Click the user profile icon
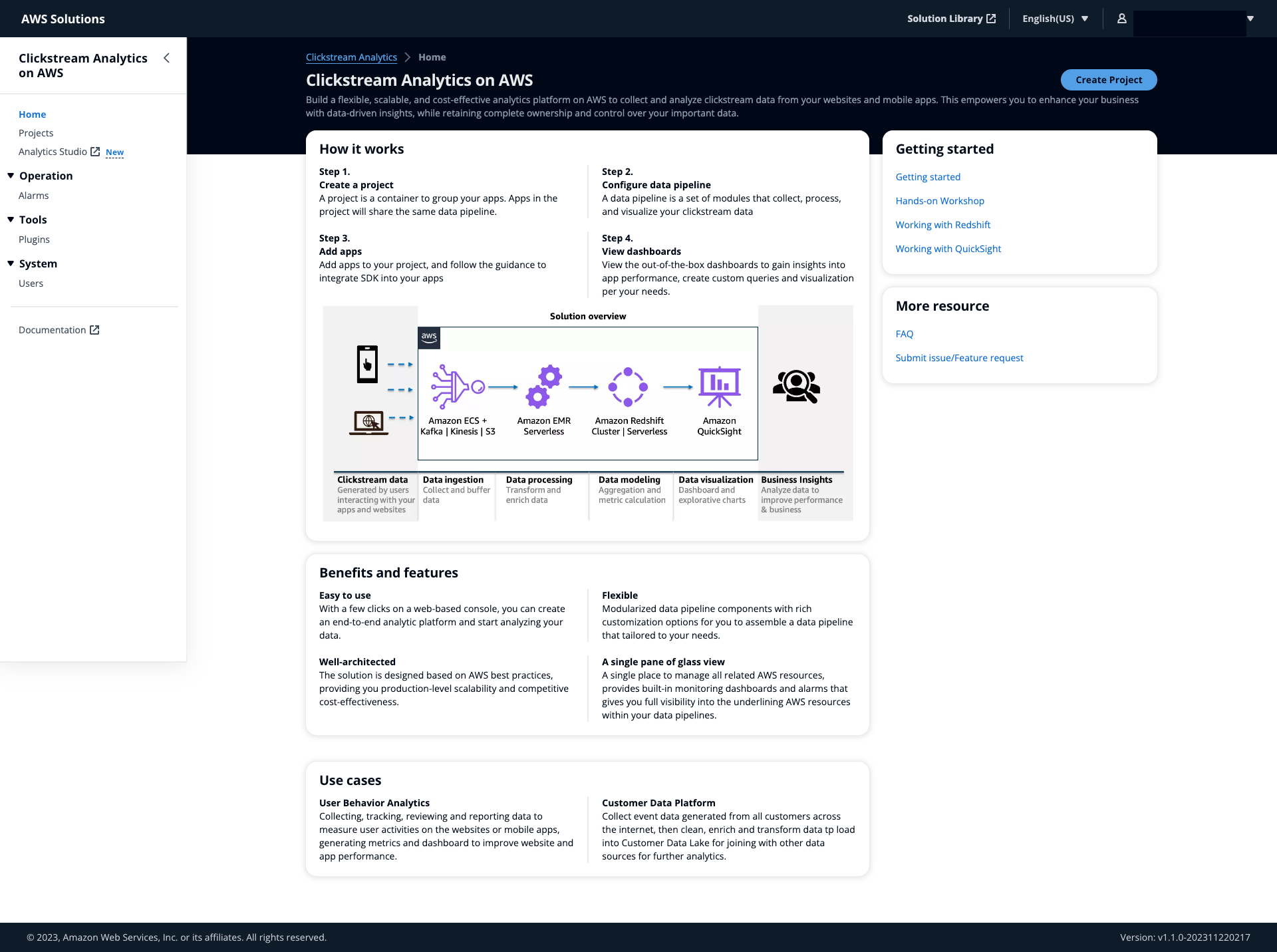1277x952 pixels. click(x=1121, y=19)
